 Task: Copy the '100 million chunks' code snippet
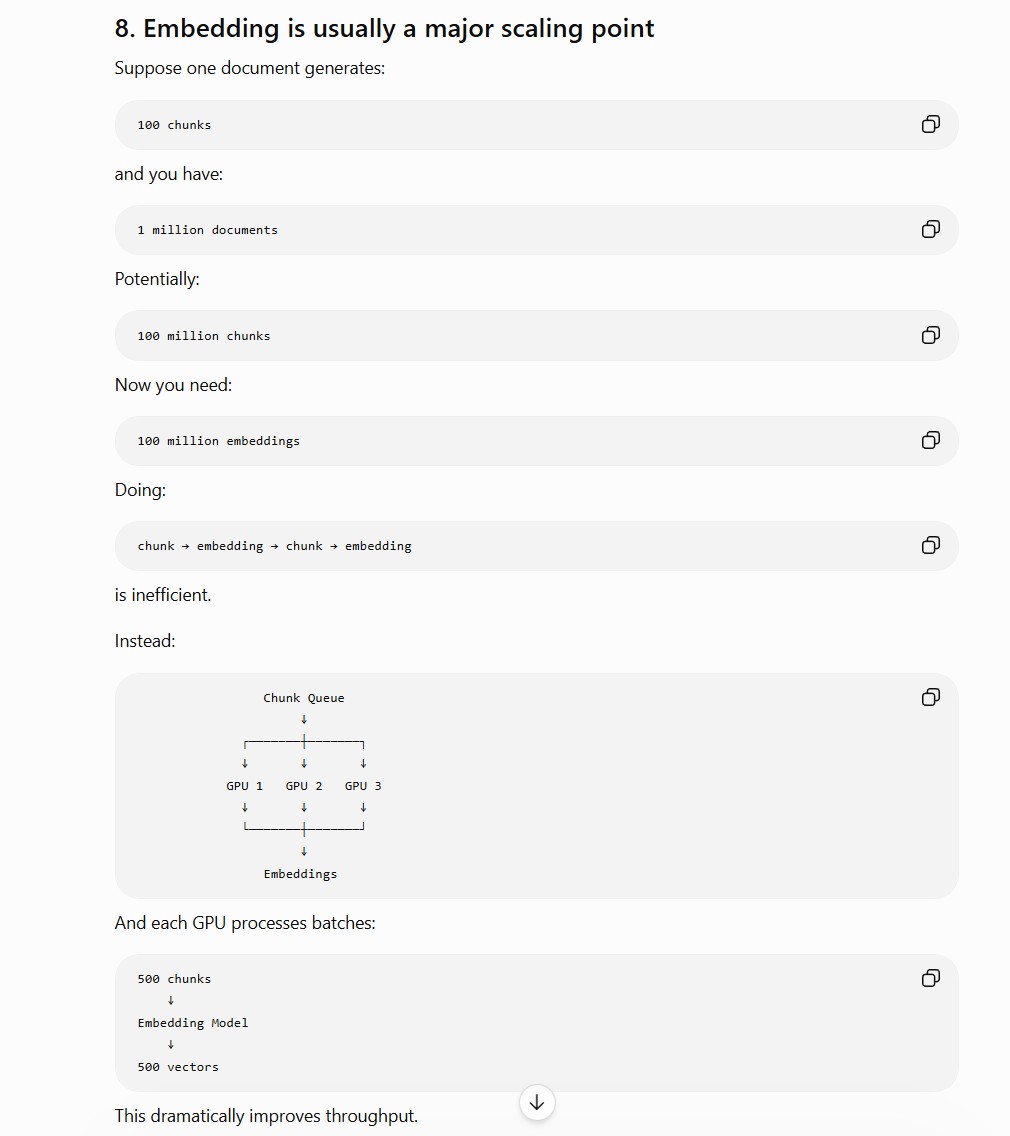point(930,335)
